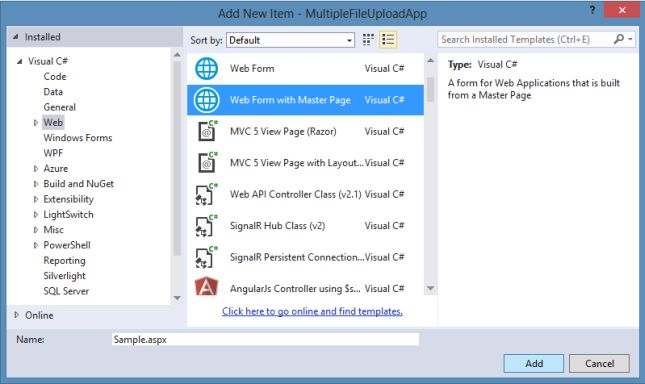This screenshot has height=384, width=645.
Task: Expand the Misc node arrow
Action: (36, 230)
